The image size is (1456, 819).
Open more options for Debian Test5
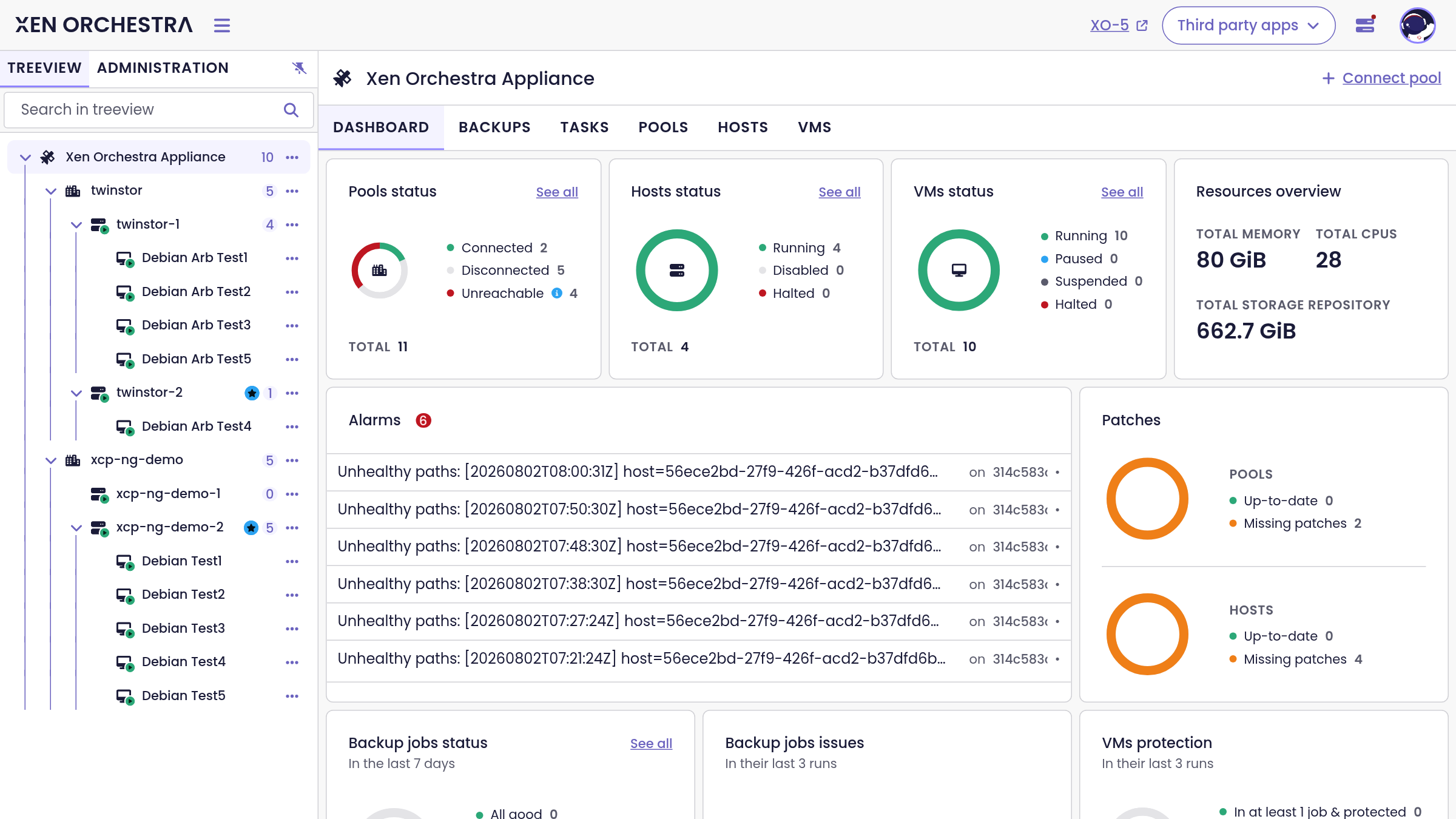[x=292, y=696]
